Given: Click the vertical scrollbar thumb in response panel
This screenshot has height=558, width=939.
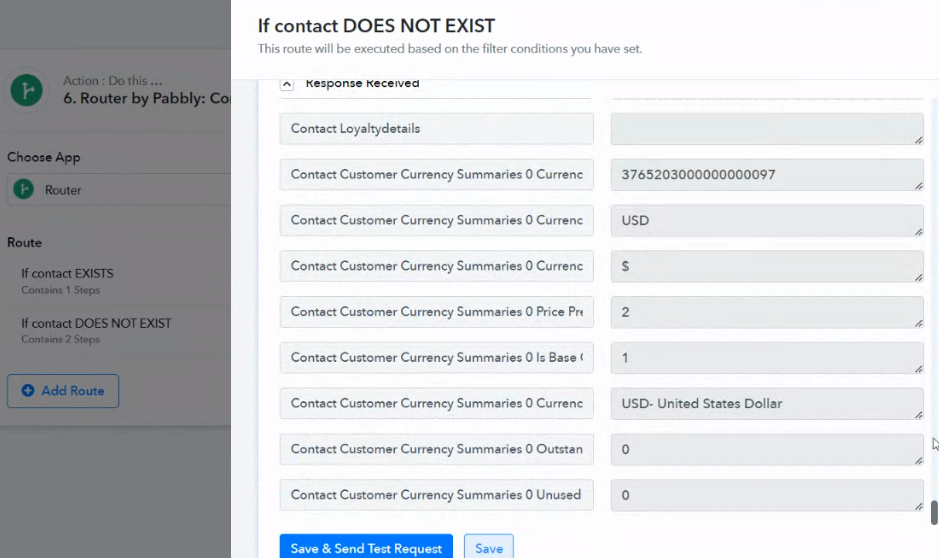Looking at the screenshot, I should click(x=934, y=512).
